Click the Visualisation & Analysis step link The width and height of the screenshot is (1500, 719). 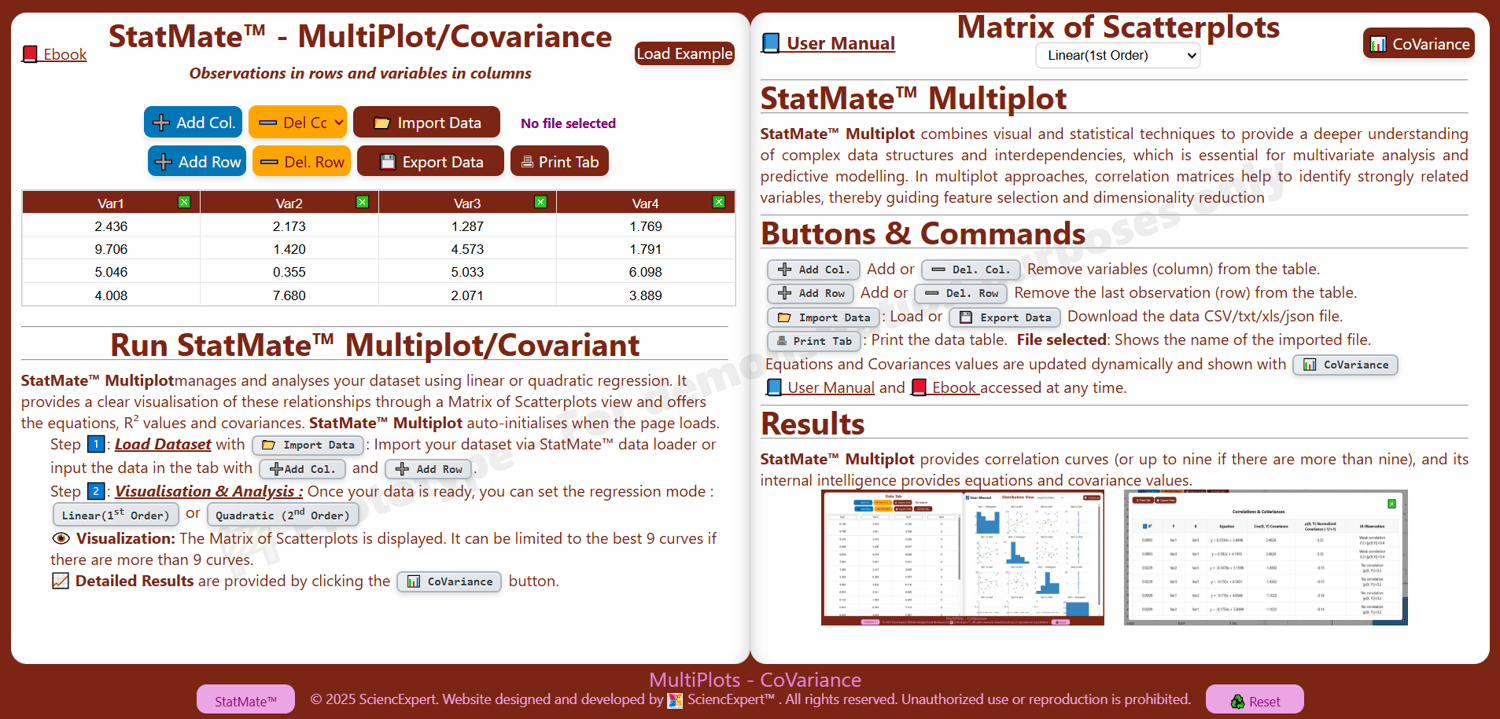coord(209,491)
